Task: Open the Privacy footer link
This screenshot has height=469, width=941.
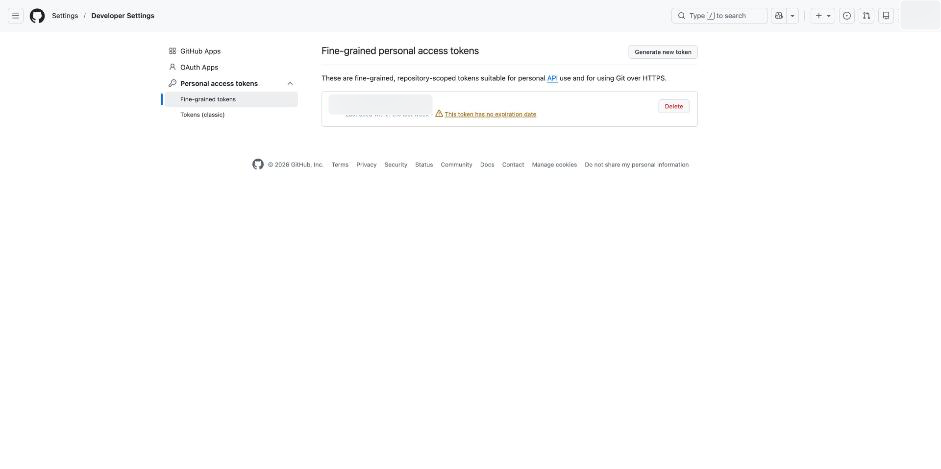Action: 366,164
